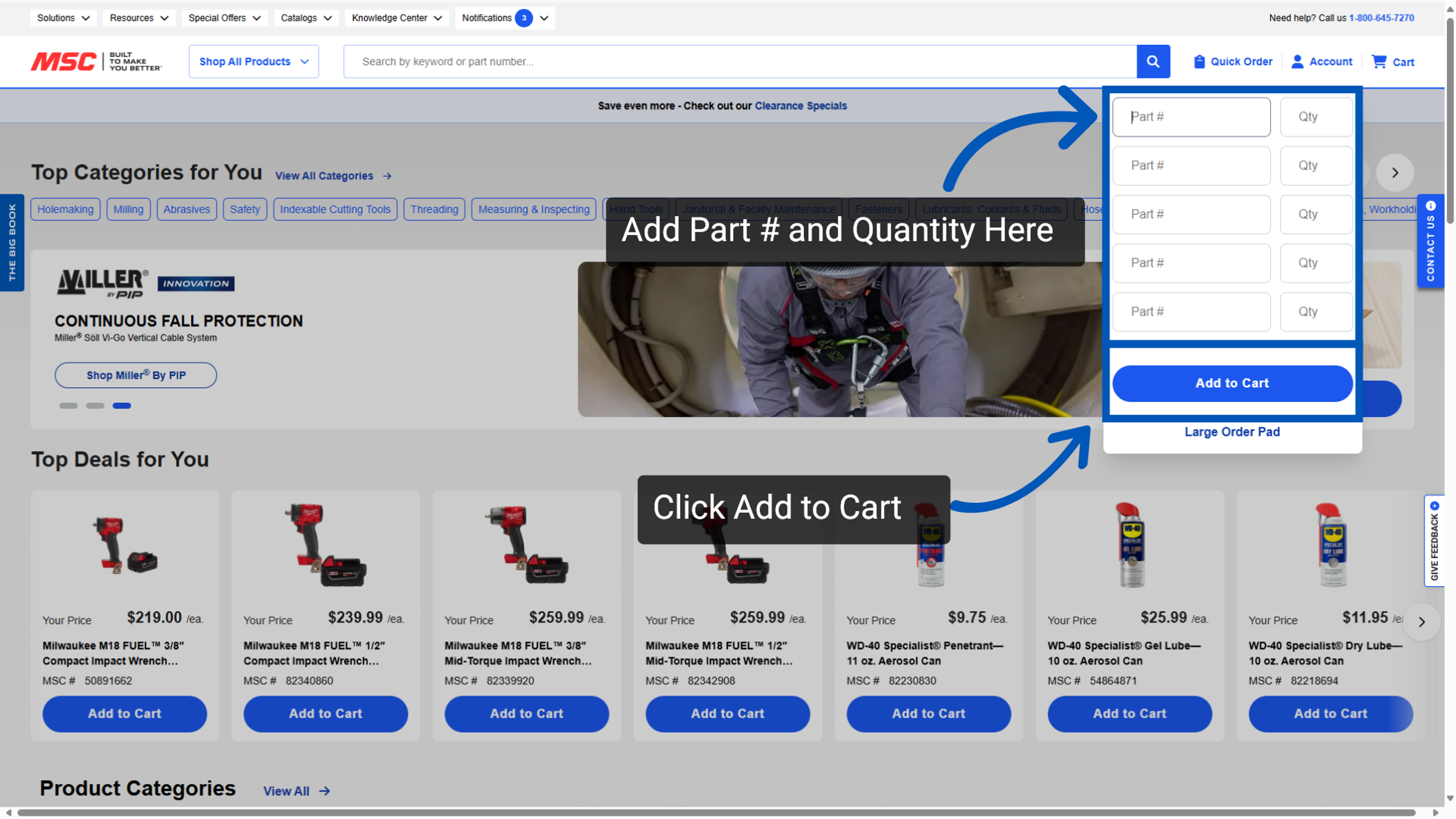Select the second banner carousel dot

click(95, 406)
